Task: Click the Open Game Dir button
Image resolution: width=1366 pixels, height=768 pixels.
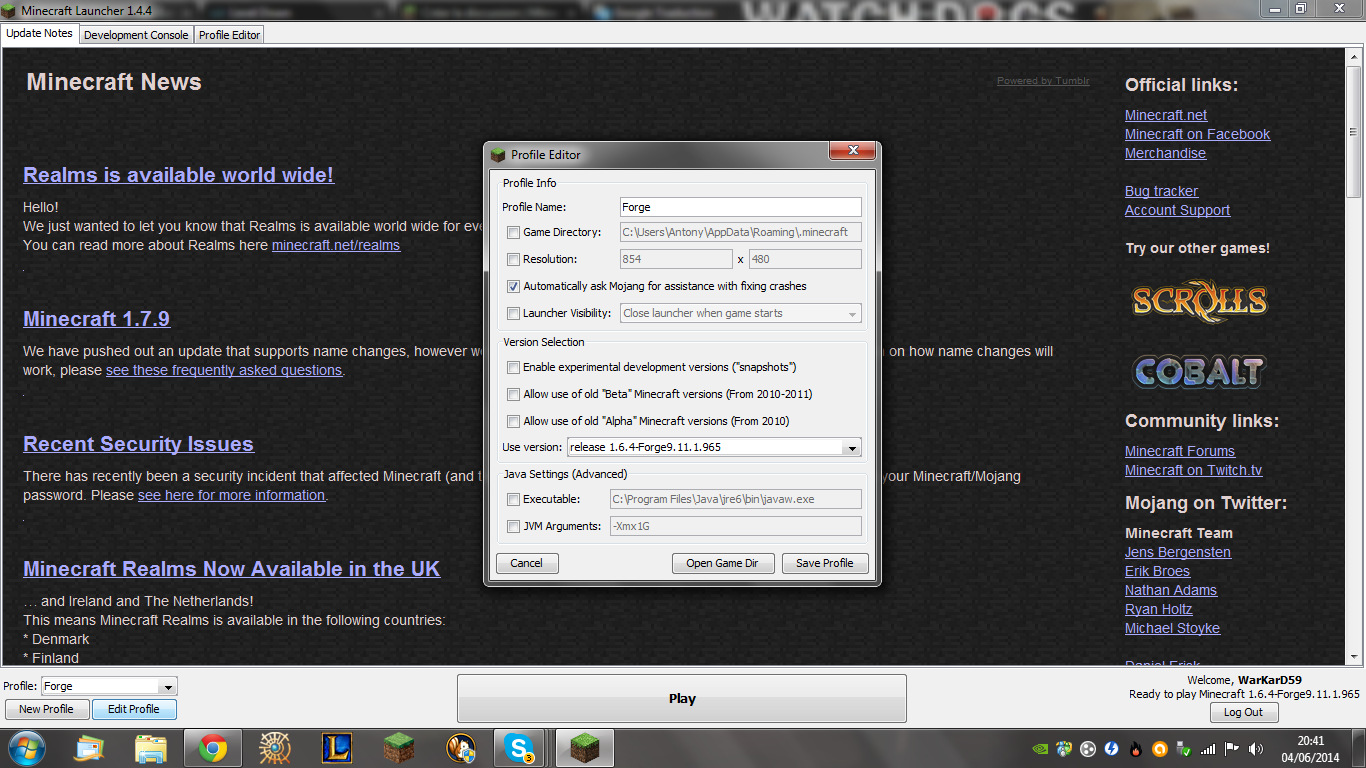Action: coord(723,563)
